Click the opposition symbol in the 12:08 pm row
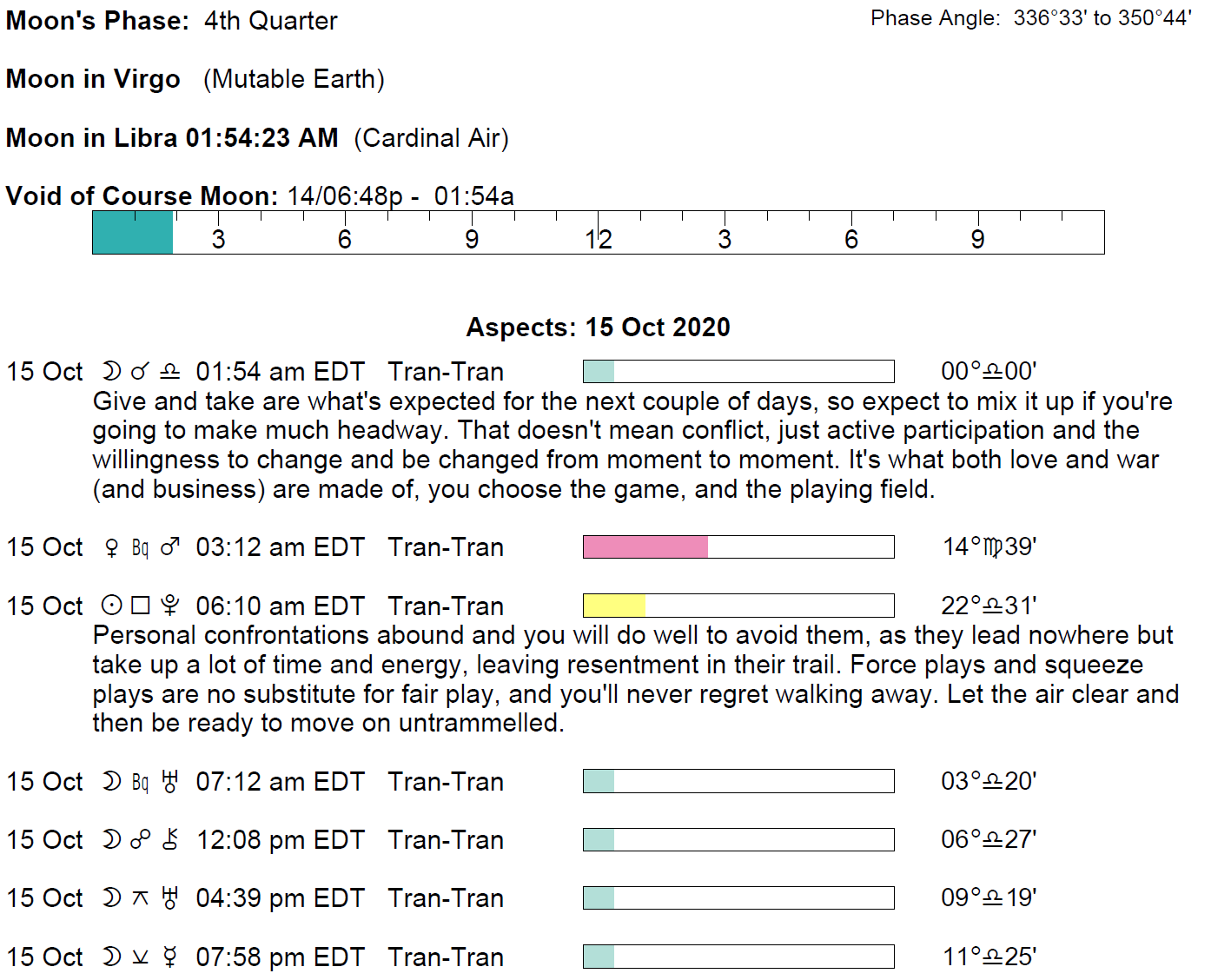Image resolution: width=1231 pixels, height=980 pixels. pyautogui.click(x=140, y=840)
